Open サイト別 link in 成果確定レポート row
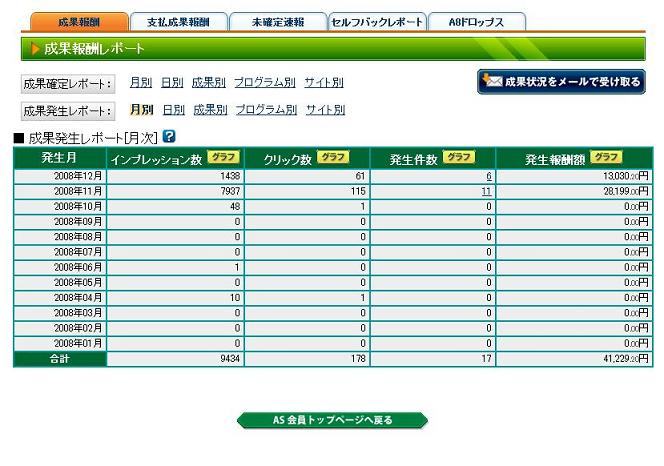The image size is (664, 466). 324,82
